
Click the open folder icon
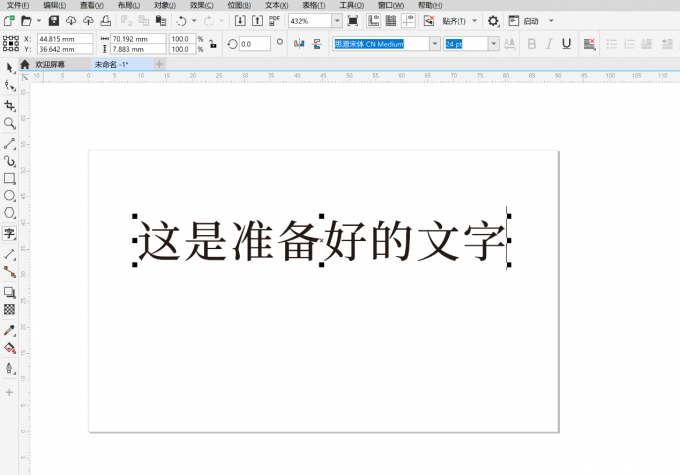26,21
